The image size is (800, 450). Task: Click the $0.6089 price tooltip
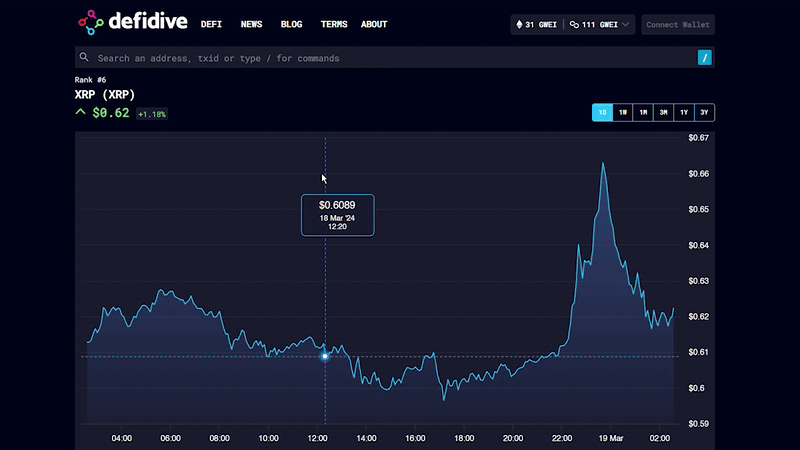tap(337, 215)
